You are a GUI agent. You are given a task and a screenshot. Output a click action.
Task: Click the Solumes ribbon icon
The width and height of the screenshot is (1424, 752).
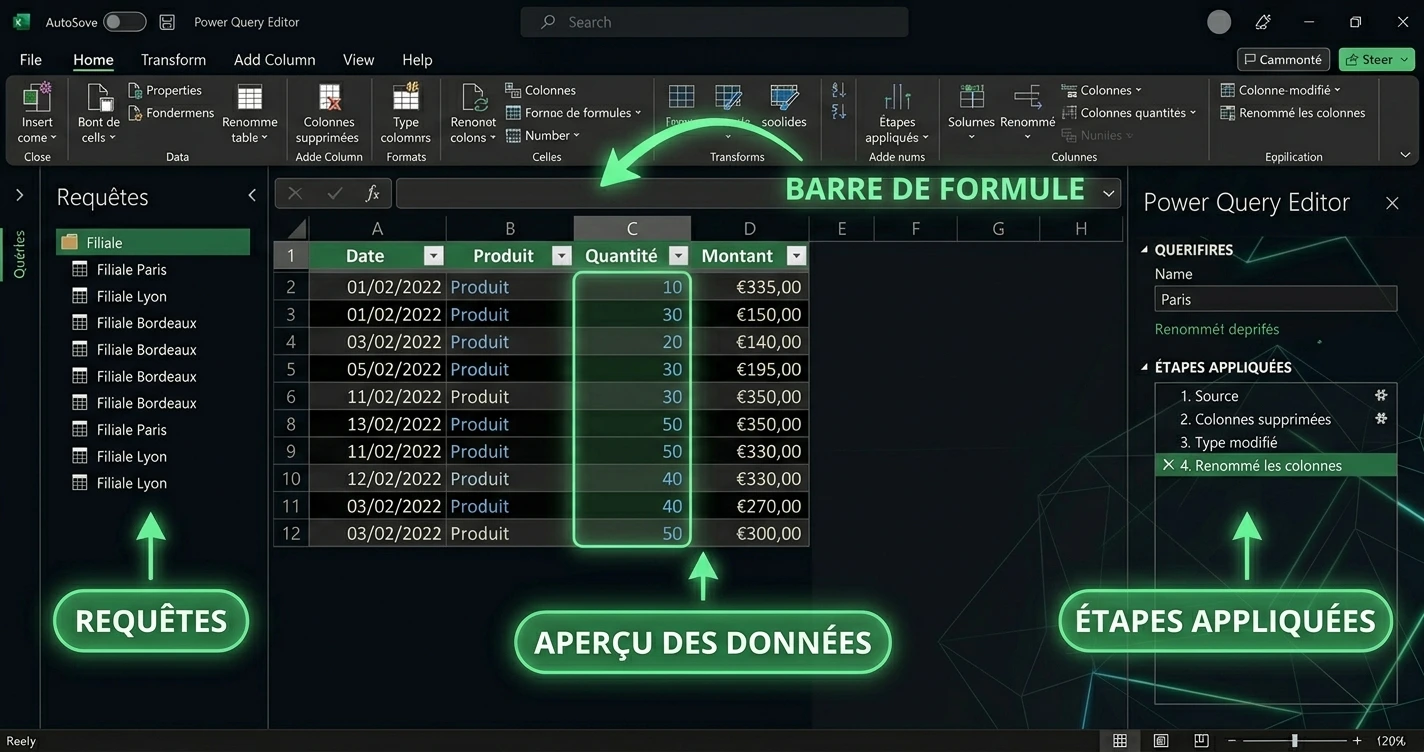(x=971, y=97)
